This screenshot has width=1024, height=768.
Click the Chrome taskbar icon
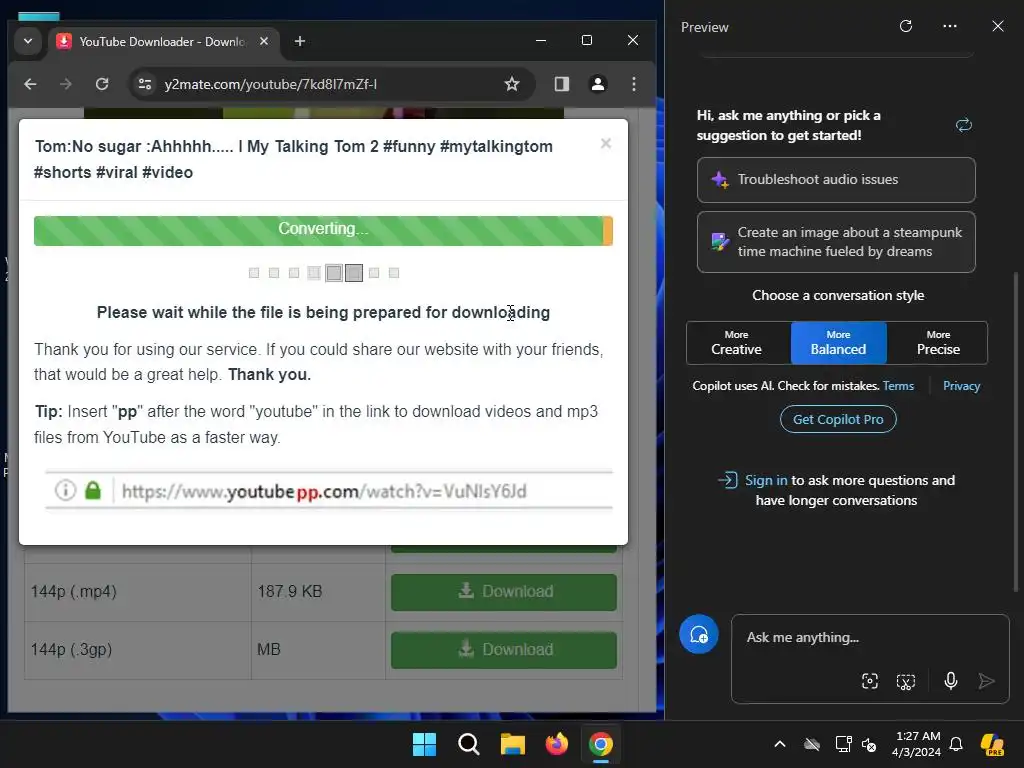coord(601,744)
